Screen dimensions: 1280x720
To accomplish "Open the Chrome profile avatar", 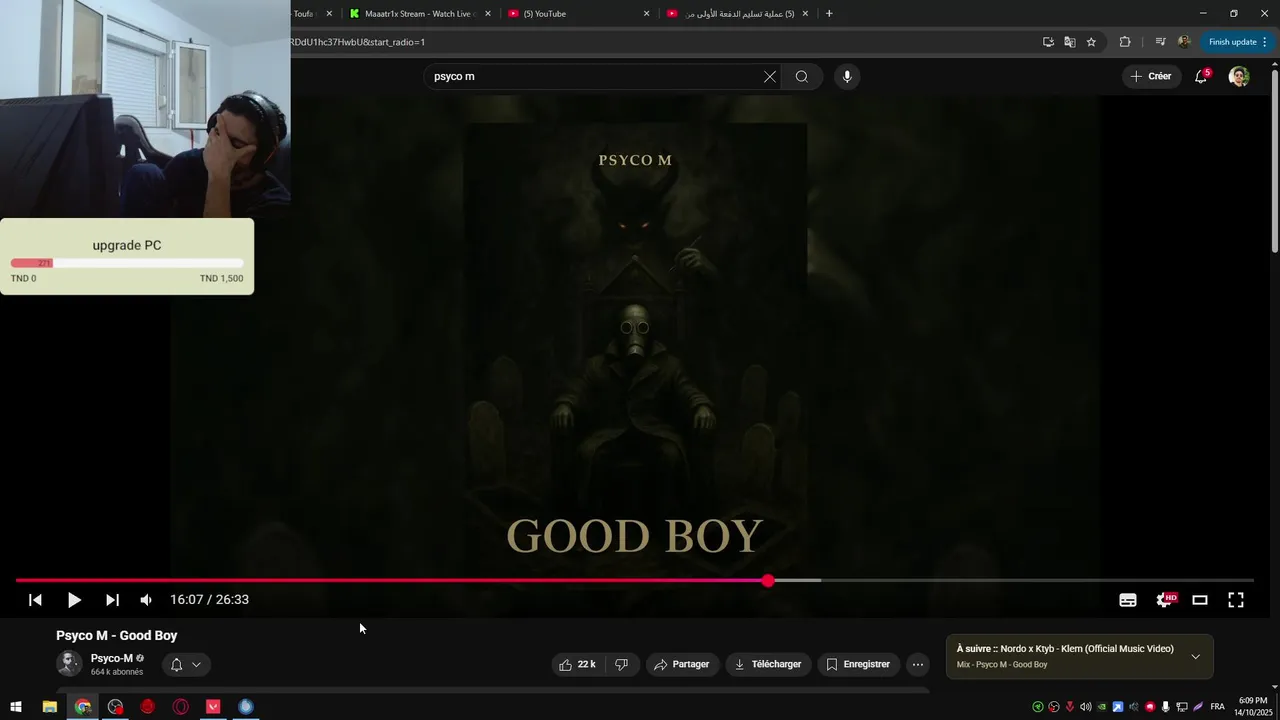I will 1184,42.
